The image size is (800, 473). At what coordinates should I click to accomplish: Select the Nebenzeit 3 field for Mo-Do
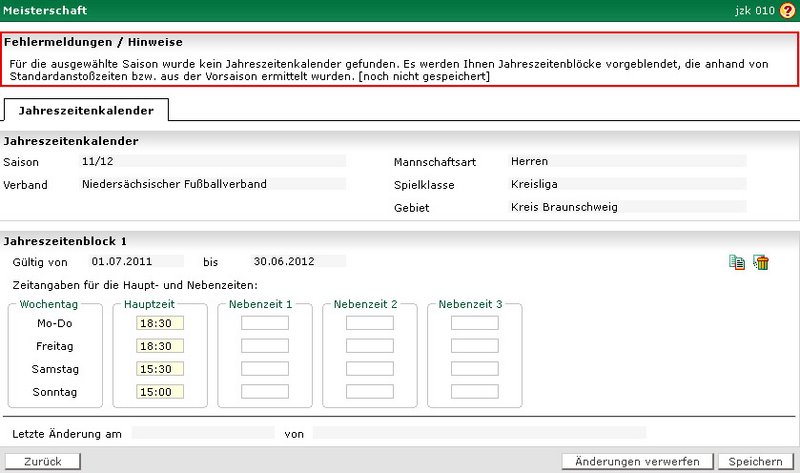tap(474, 323)
